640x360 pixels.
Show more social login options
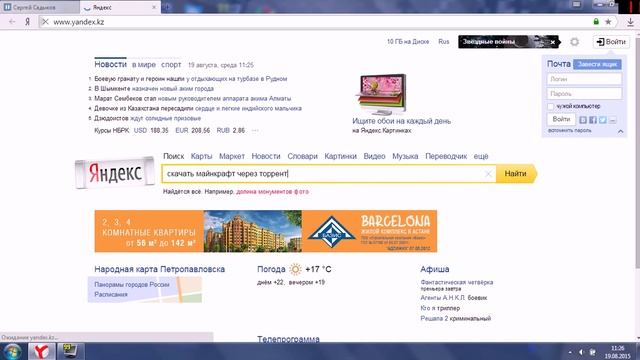point(612,120)
